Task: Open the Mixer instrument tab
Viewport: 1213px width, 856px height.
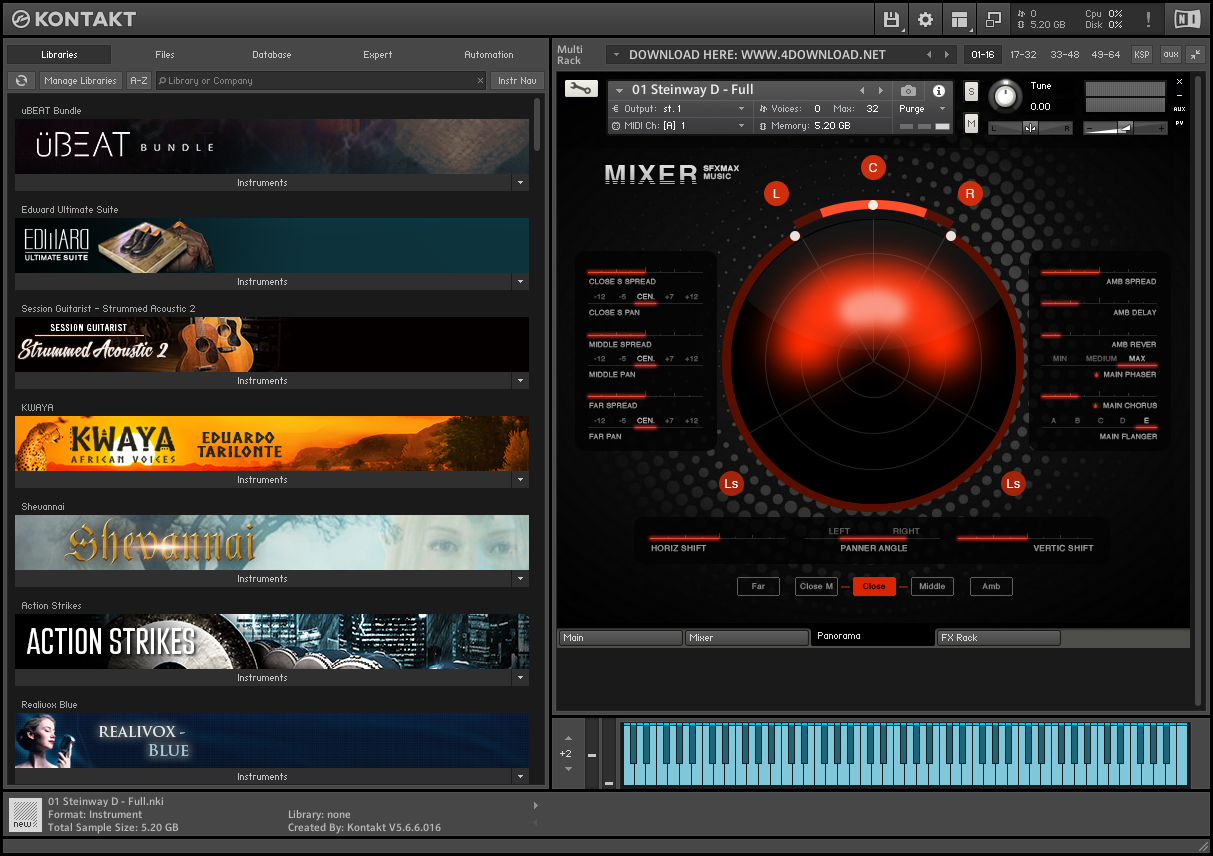Action: click(746, 638)
